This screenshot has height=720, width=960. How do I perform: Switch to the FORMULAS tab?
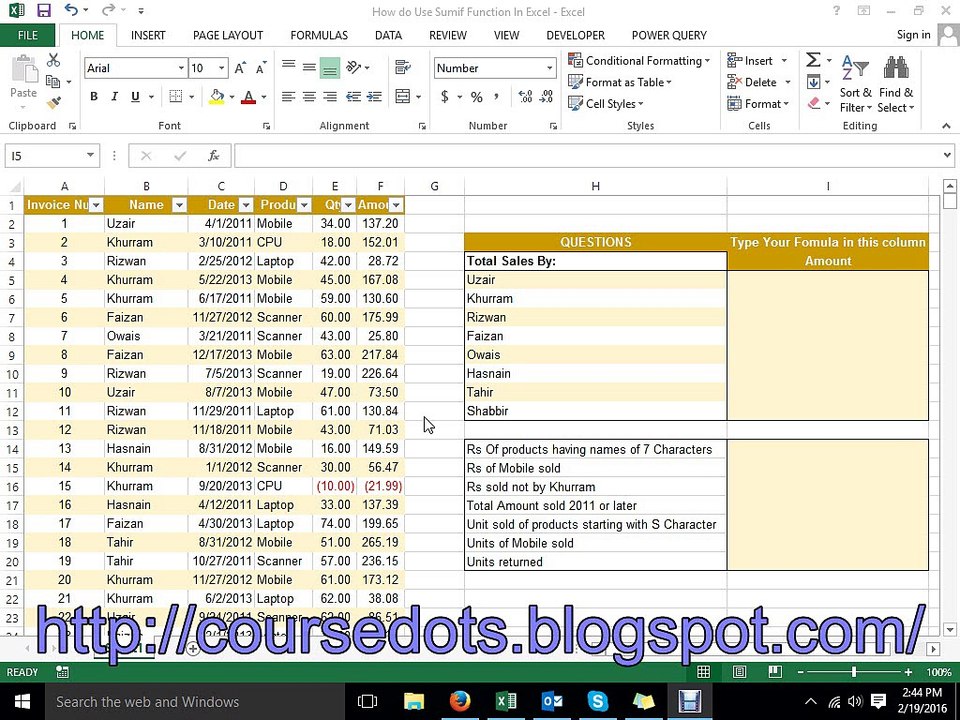coord(319,36)
